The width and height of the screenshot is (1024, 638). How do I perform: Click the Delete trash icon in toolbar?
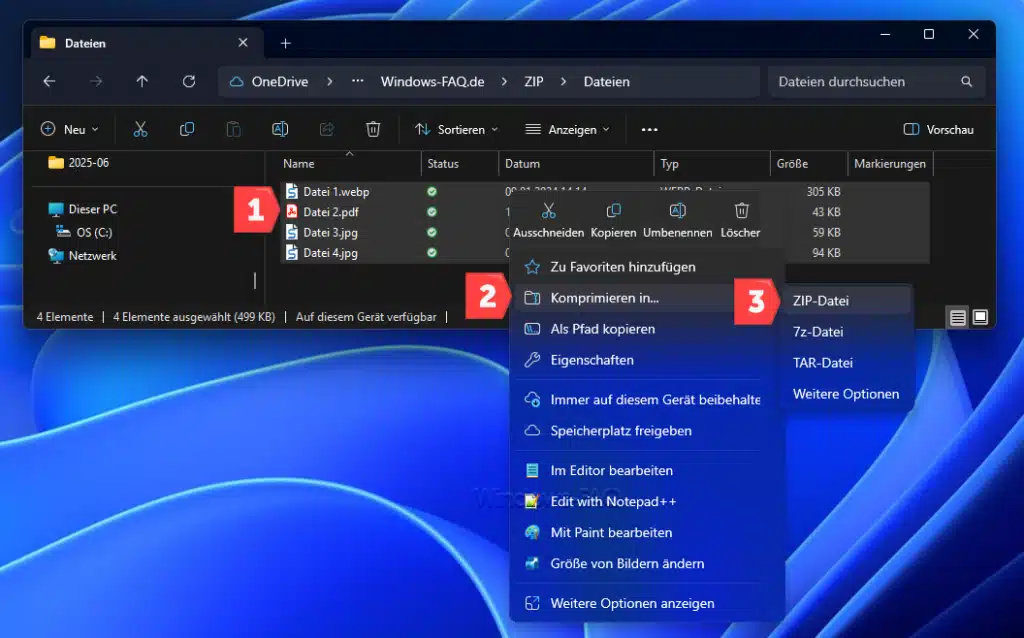[x=373, y=129]
